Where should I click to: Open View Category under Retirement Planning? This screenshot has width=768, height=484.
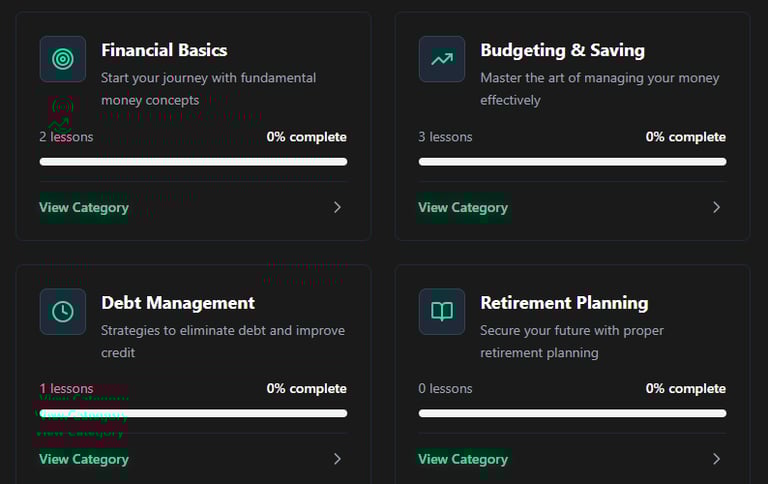463,459
